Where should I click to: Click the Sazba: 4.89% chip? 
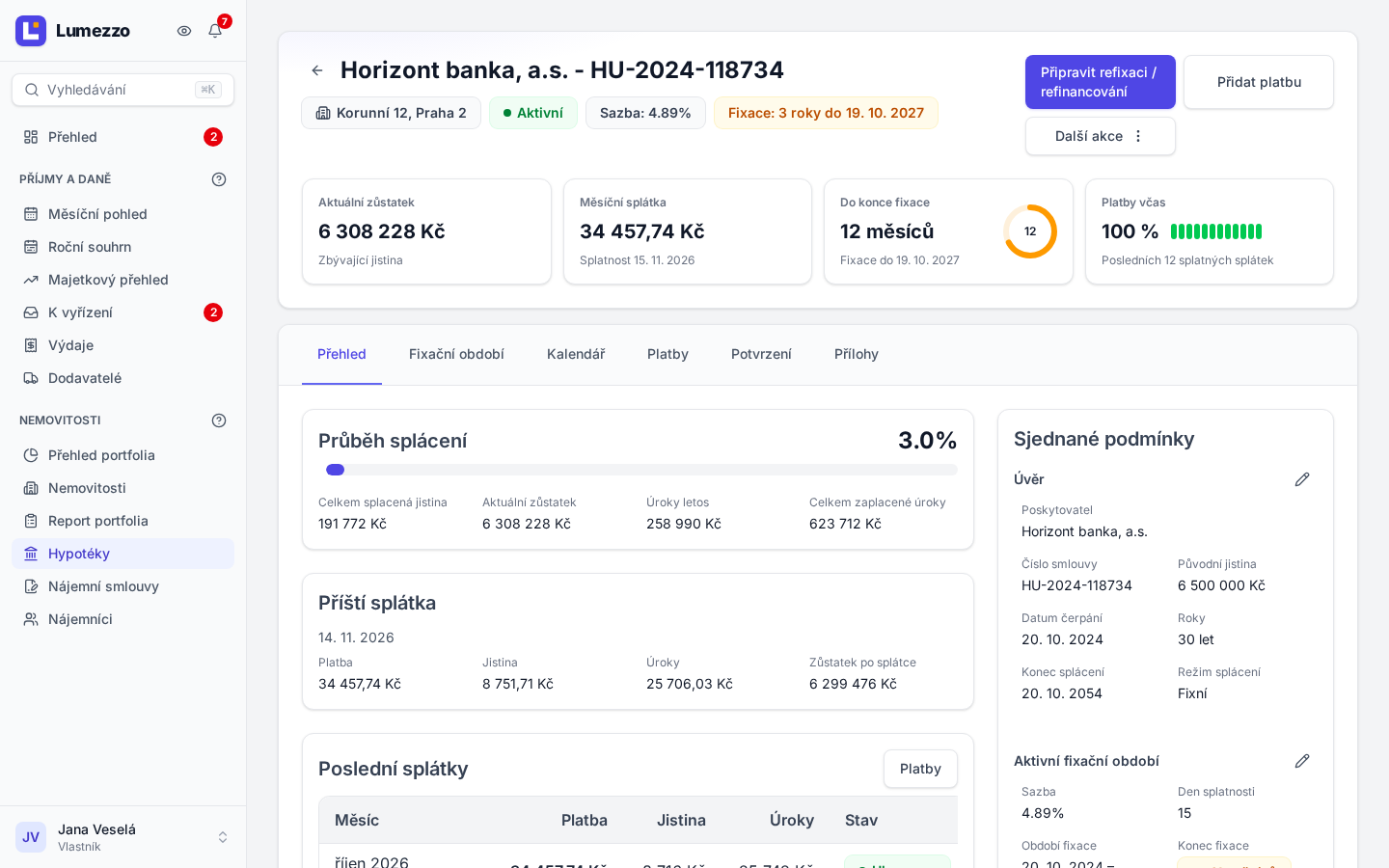coord(645,113)
